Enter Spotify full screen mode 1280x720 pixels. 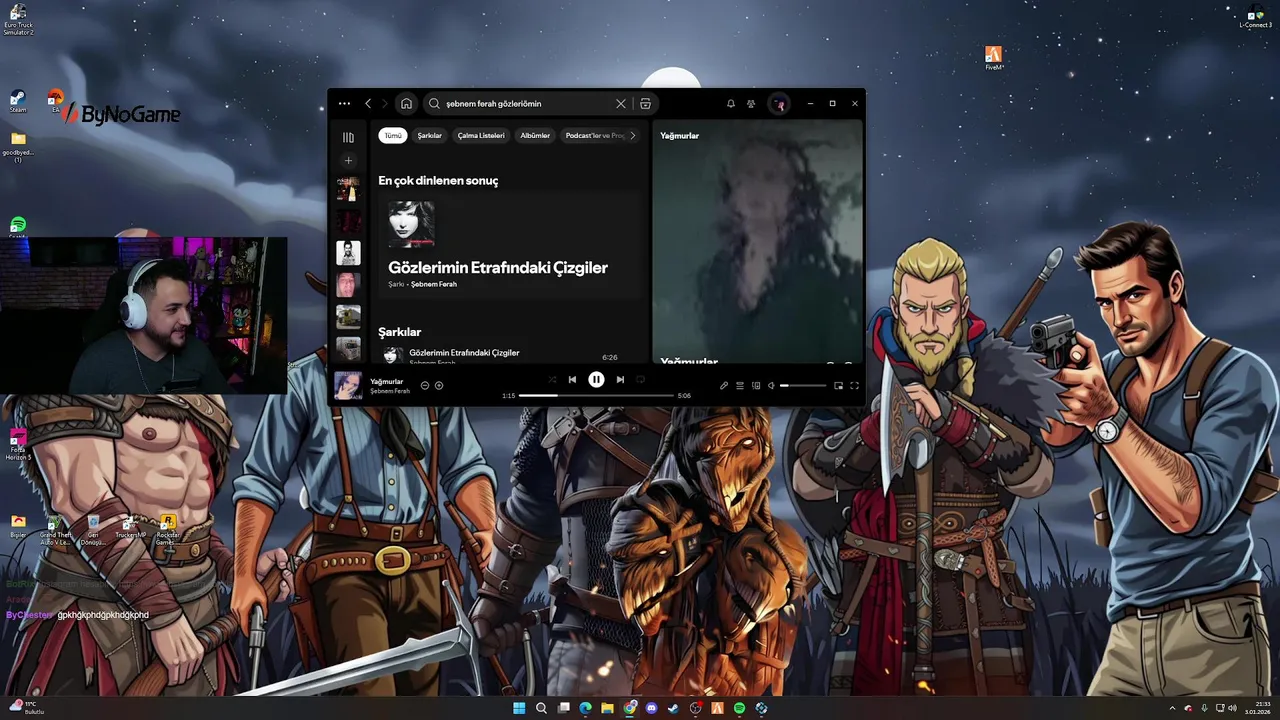coord(855,385)
